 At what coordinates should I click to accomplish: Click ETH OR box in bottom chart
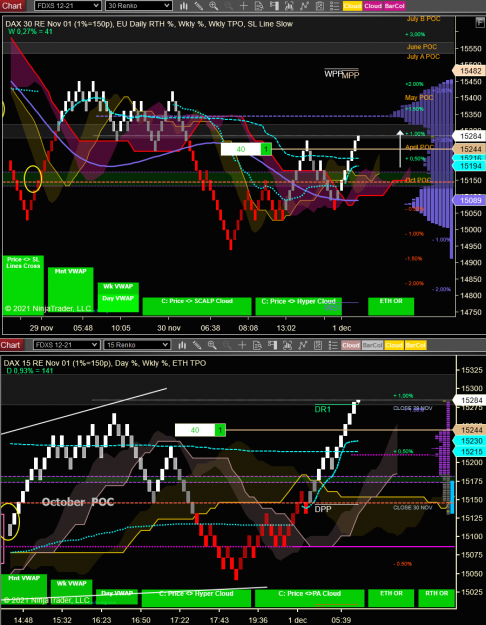tap(391, 598)
